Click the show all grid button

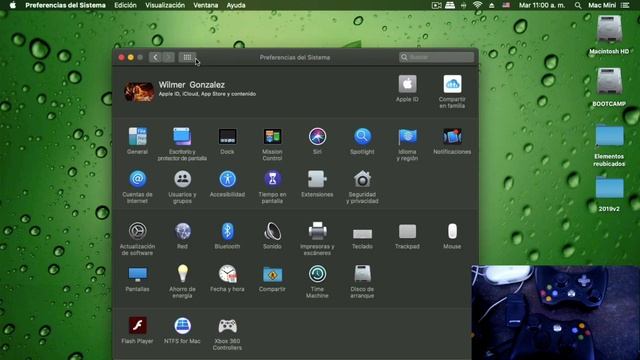click(x=187, y=58)
